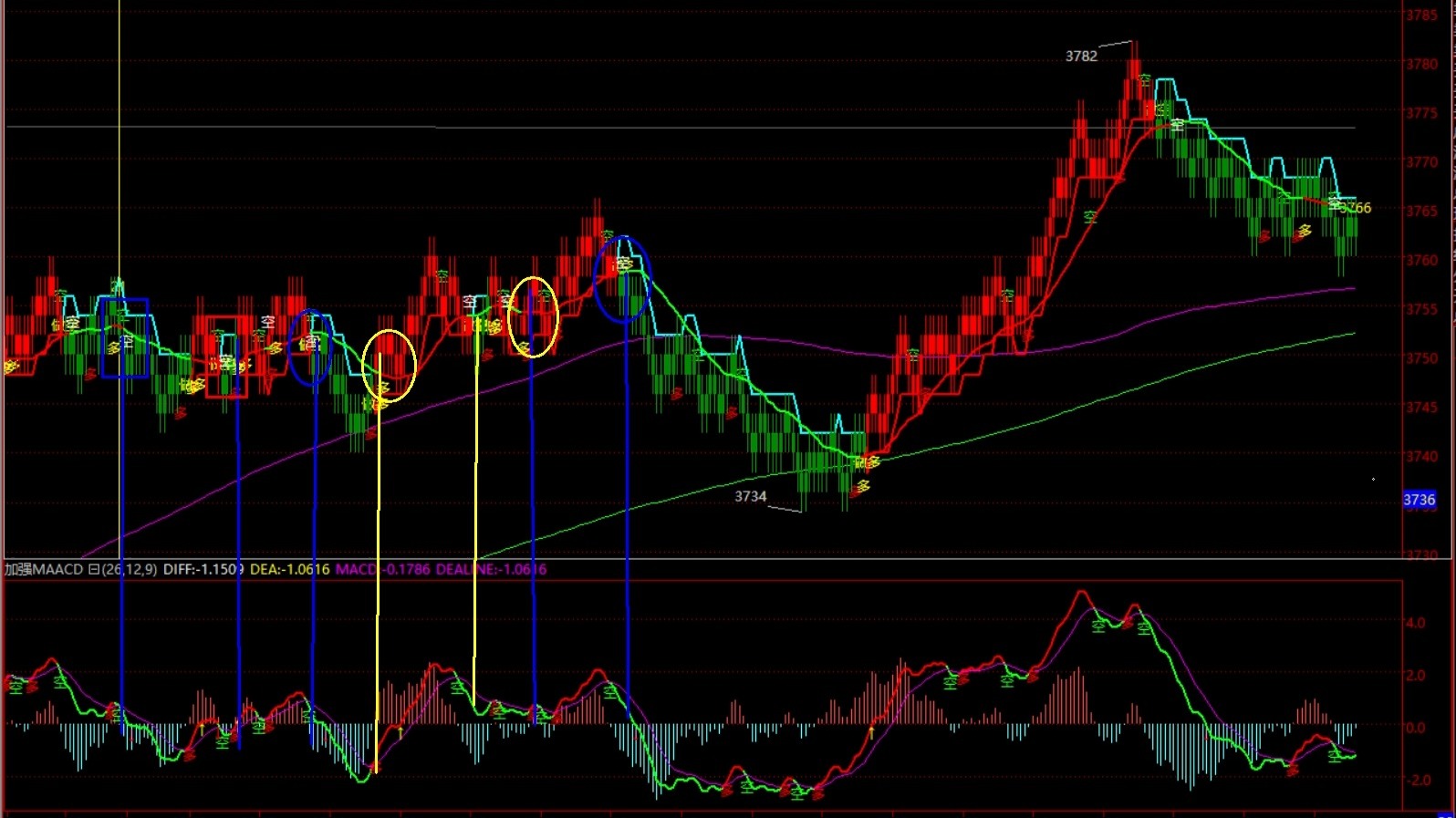Image resolution: width=1456 pixels, height=818 pixels.
Task: Select the gray horizontal line near 3775
Action: [x=681, y=128]
